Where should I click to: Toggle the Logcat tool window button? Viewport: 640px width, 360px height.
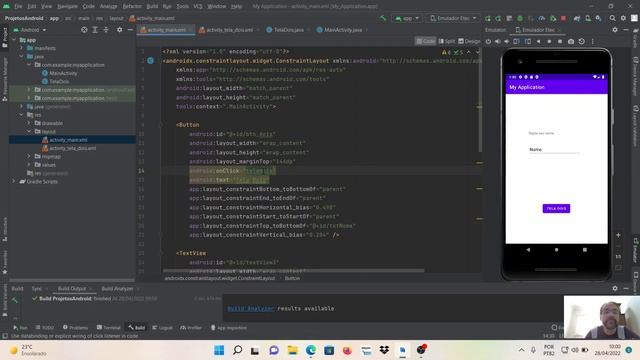click(x=162, y=327)
